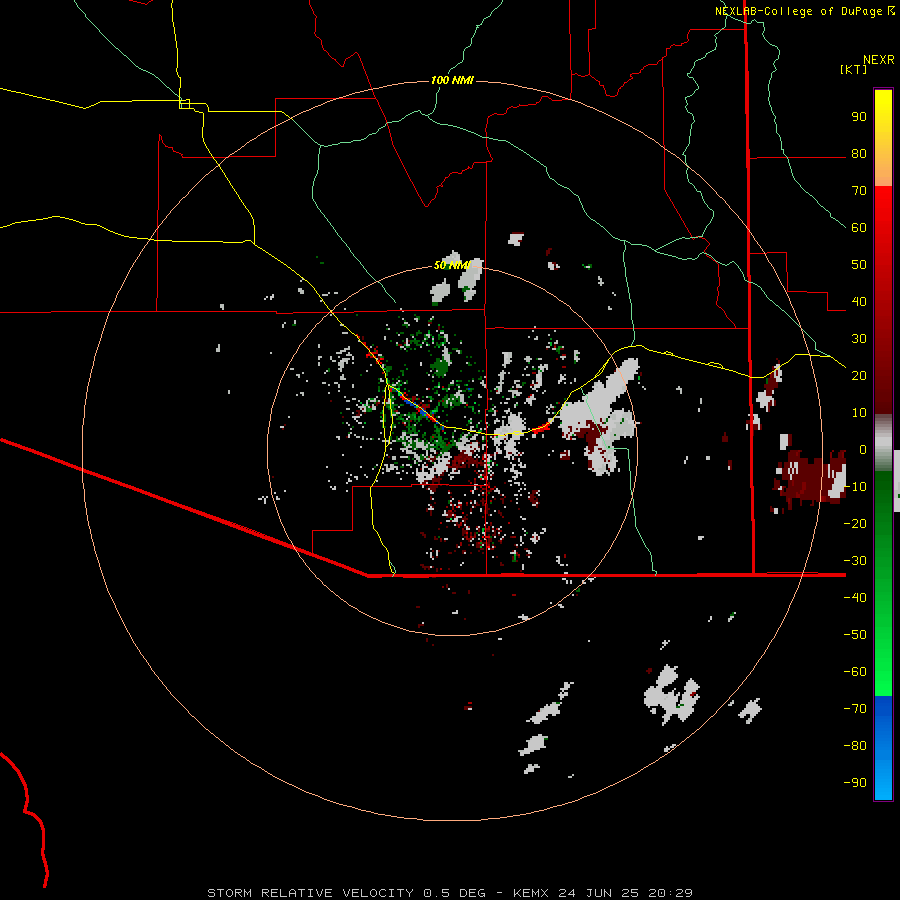Click the -90 value on velocity scale
The width and height of the screenshot is (900, 900).
(x=855, y=782)
